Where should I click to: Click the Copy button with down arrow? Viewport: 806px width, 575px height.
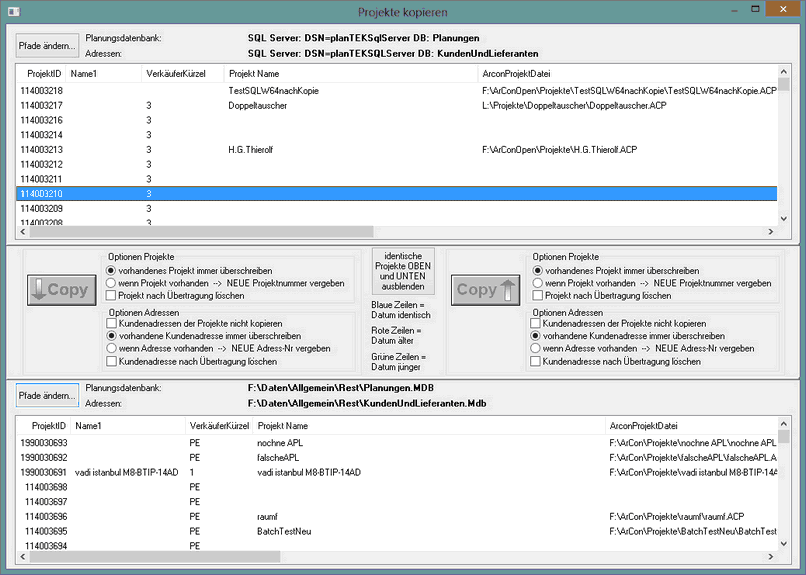pyautogui.click(x=62, y=290)
